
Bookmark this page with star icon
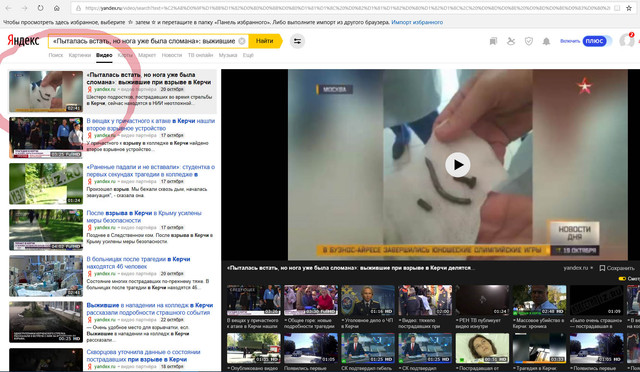pyautogui.click(x=629, y=8)
